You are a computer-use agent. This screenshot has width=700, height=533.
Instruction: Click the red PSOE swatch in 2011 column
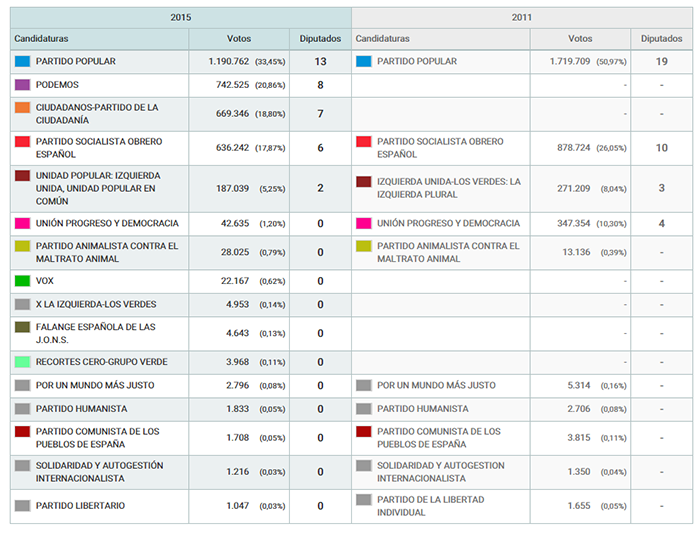(x=364, y=142)
